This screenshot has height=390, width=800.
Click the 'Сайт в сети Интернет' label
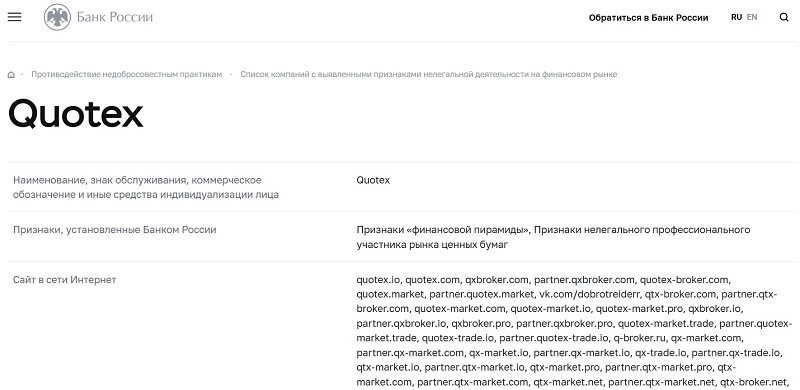(64, 280)
